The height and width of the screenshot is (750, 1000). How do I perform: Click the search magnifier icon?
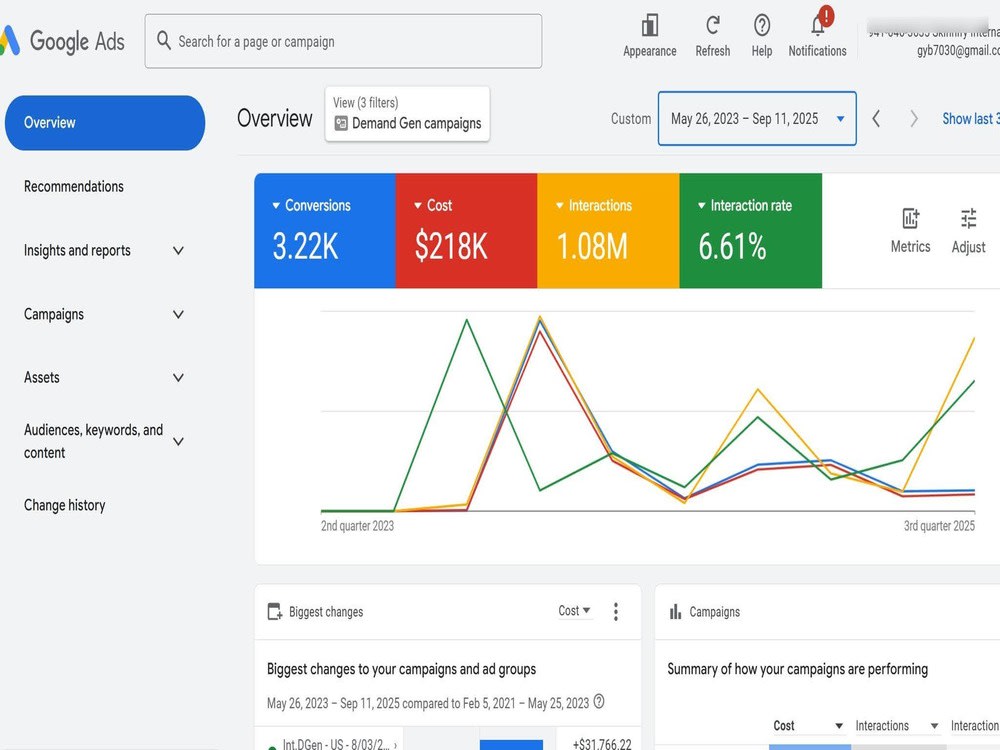164,40
